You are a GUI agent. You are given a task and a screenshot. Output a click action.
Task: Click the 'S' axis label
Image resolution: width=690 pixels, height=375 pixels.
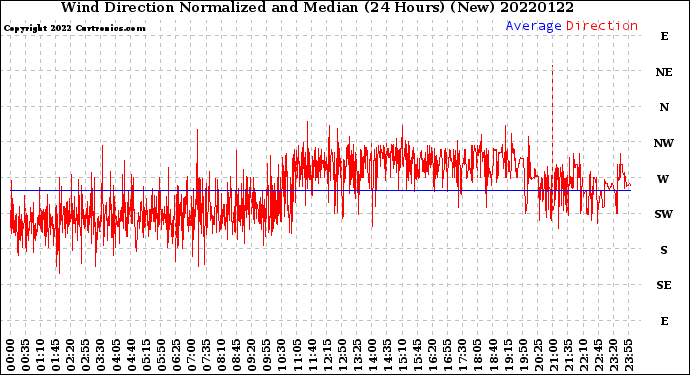pyautogui.click(x=664, y=250)
